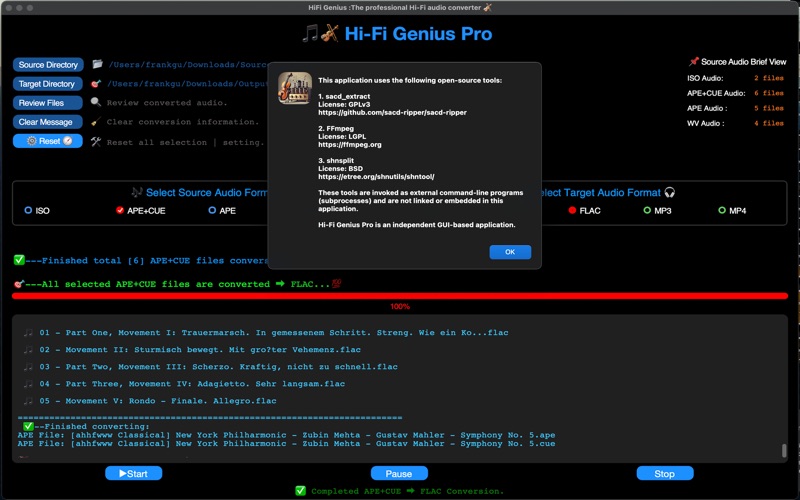
Task: Click the note icon of track 05 Rondo
Action: pyautogui.click(x=28, y=401)
